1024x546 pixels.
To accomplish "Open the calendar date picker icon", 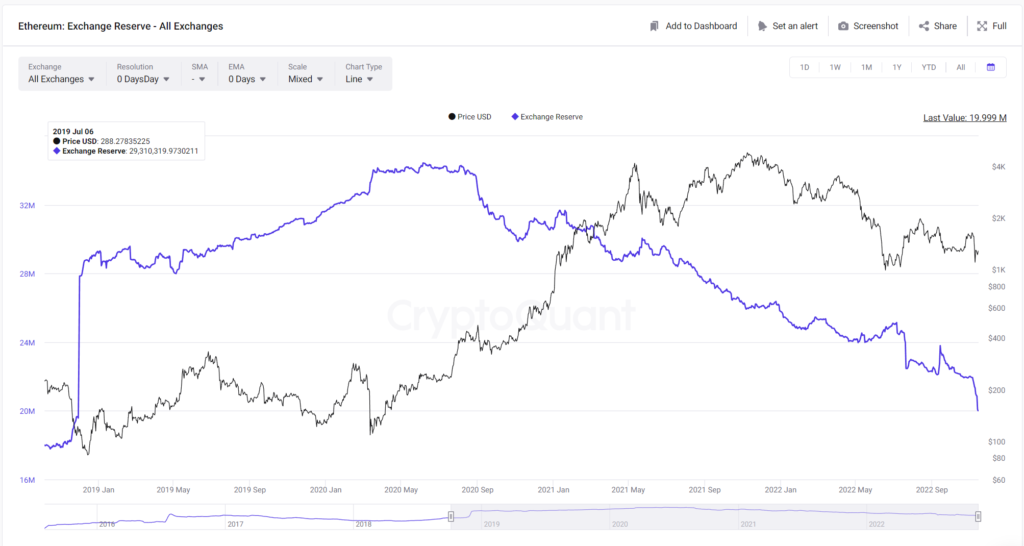I will tap(990, 67).
